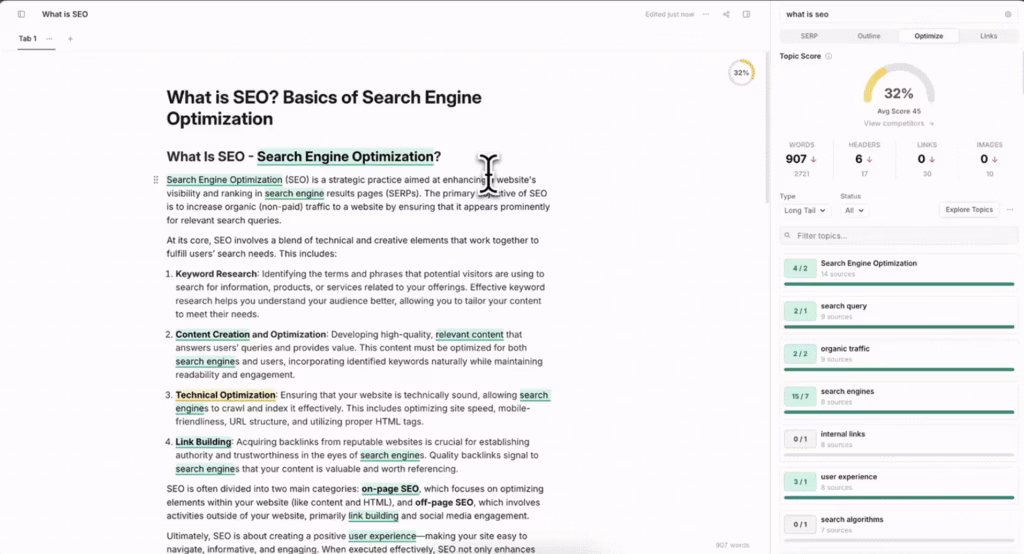Screen dimensions: 1024x554
Task: Click the paragraph drag handle icon
Action: 155,180
